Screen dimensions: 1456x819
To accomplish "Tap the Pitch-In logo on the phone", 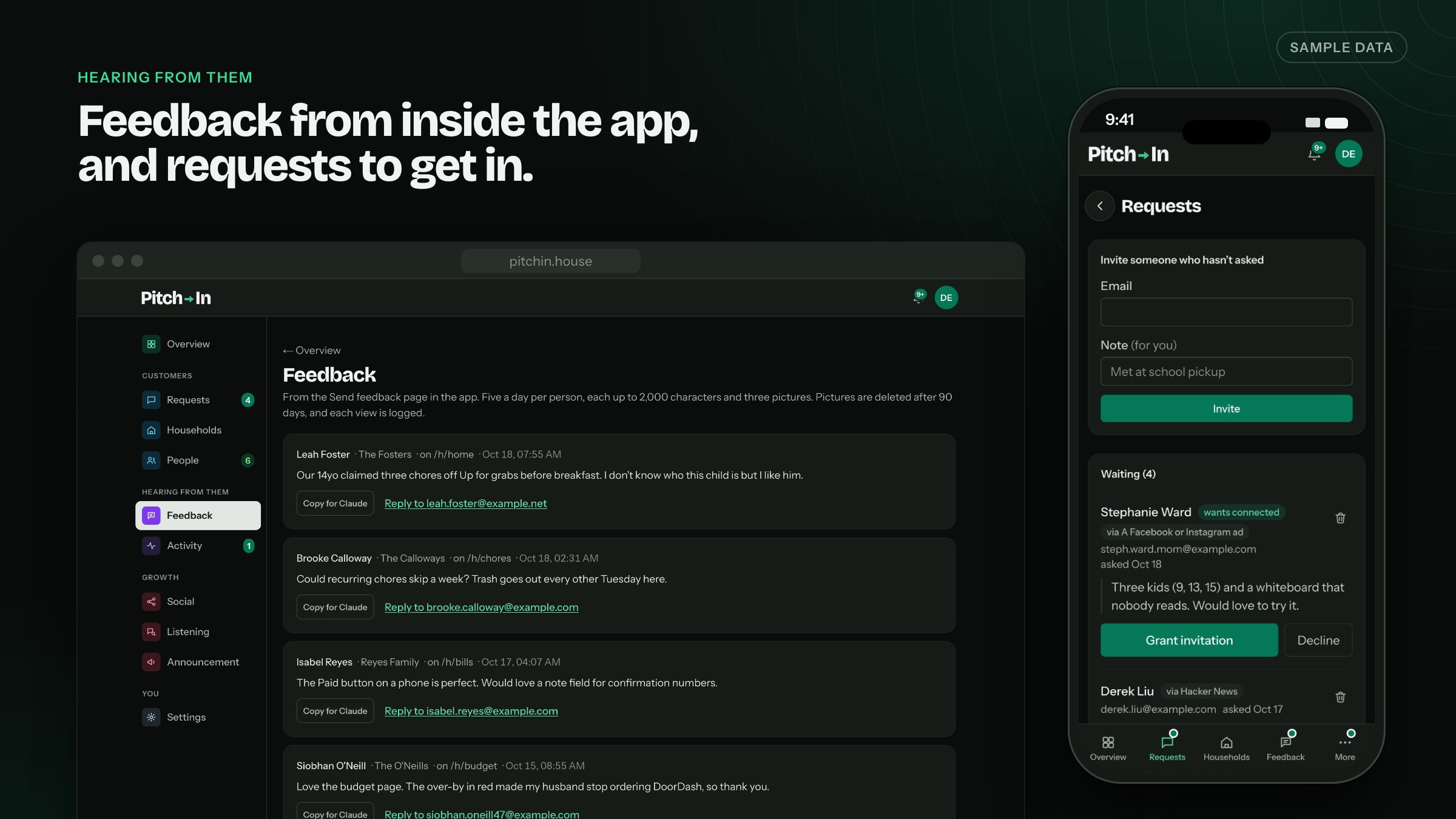I will point(1128,154).
